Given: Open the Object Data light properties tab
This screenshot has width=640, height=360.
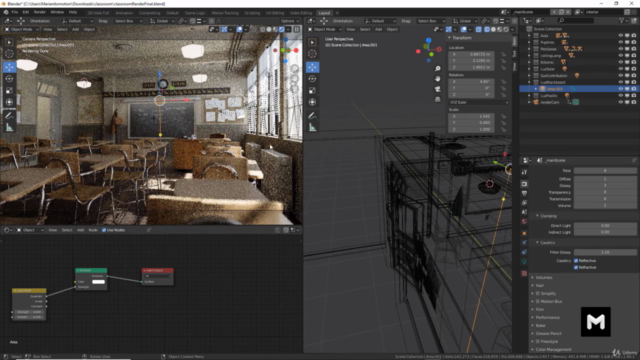Looking at the screenshot, I should [x=524, y=262].
